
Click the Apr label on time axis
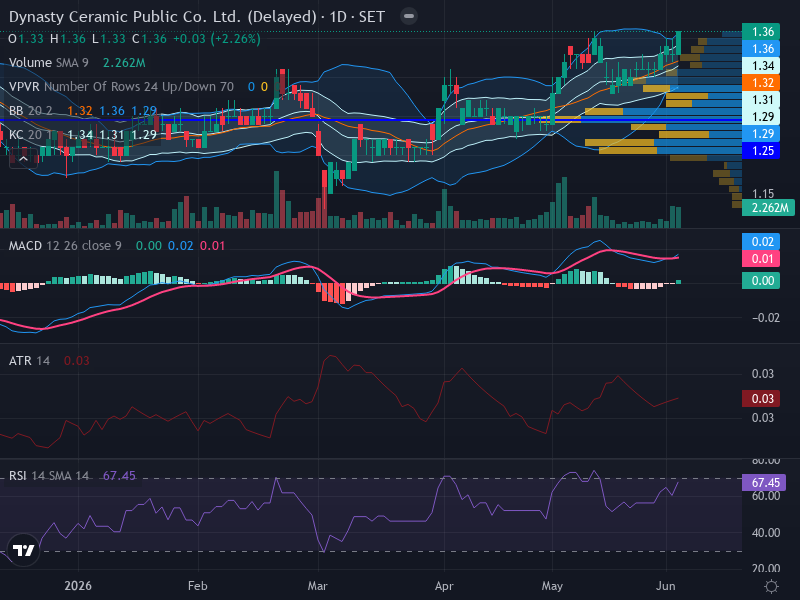444,586
